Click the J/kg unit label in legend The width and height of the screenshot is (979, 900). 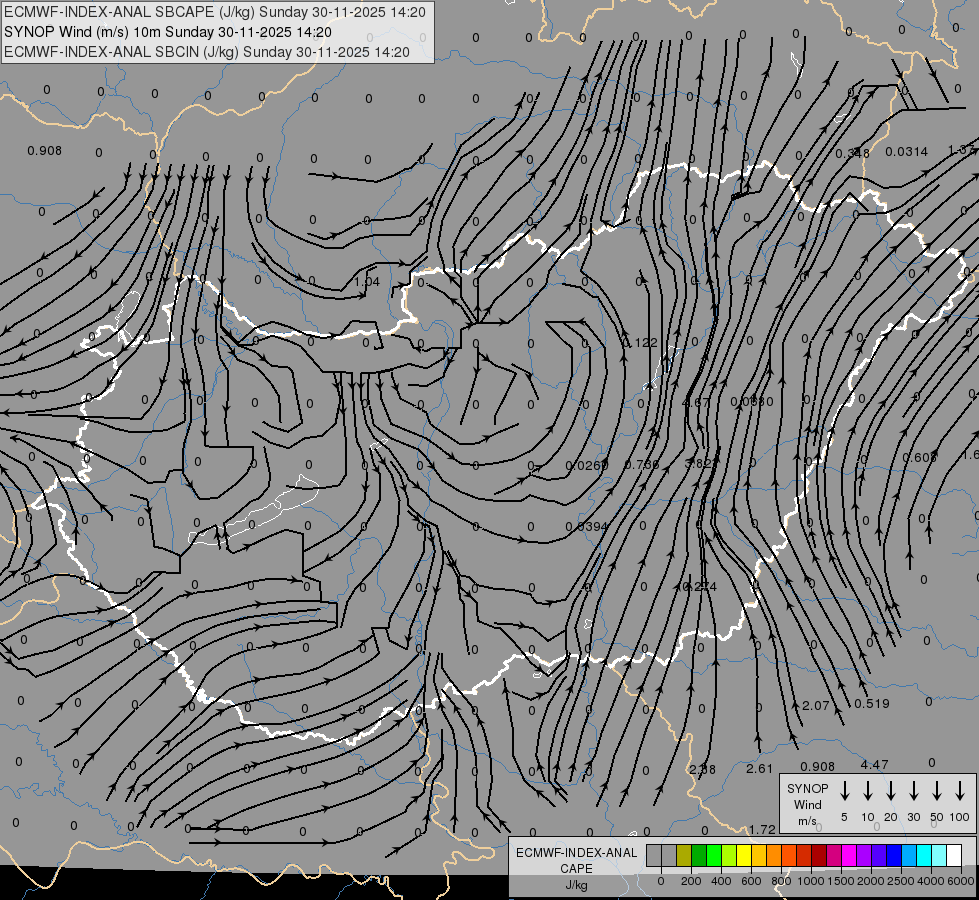[576, 885]
